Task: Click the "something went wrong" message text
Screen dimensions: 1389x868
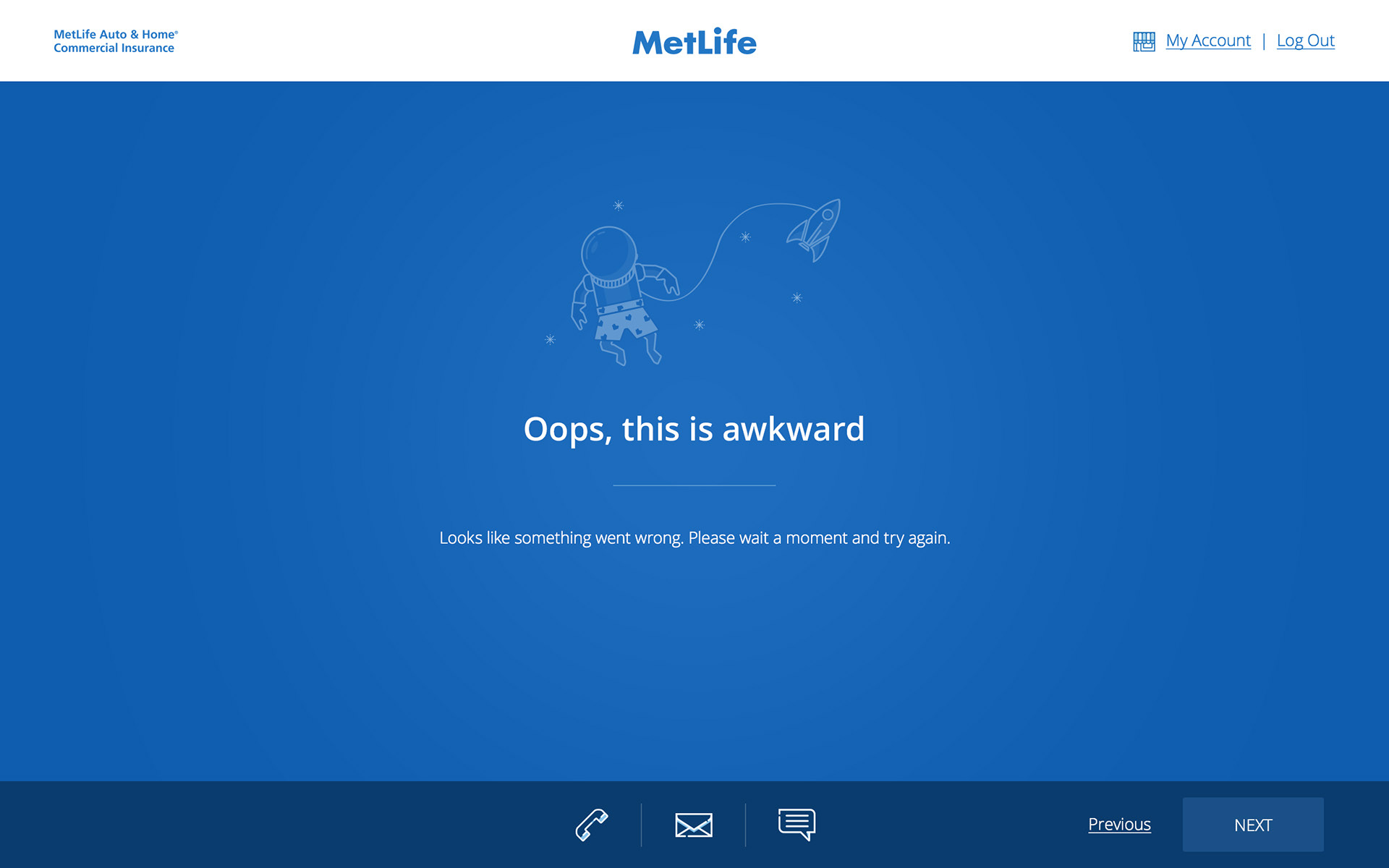Action: pyautogui.click(x=694, y=538)
